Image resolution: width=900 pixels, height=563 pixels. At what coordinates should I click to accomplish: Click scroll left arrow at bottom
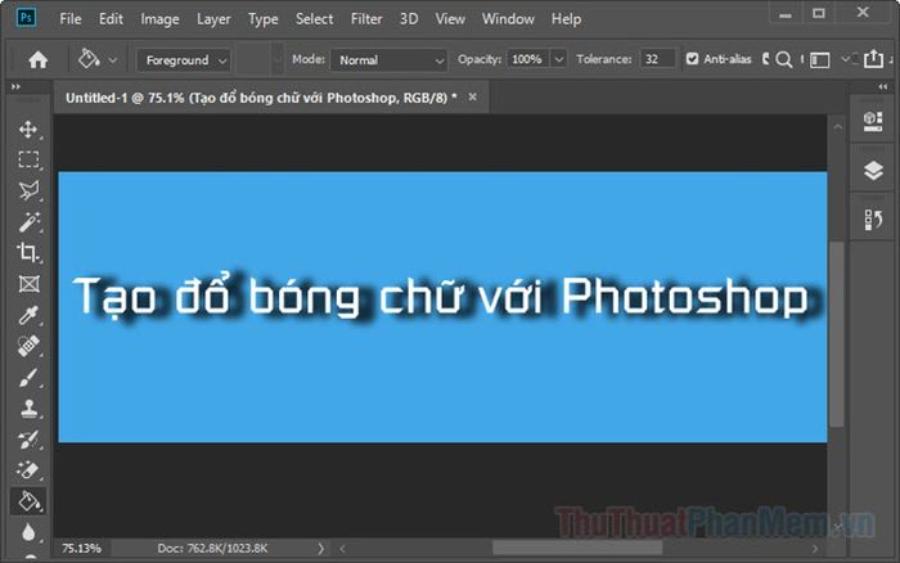pos(342,549)
